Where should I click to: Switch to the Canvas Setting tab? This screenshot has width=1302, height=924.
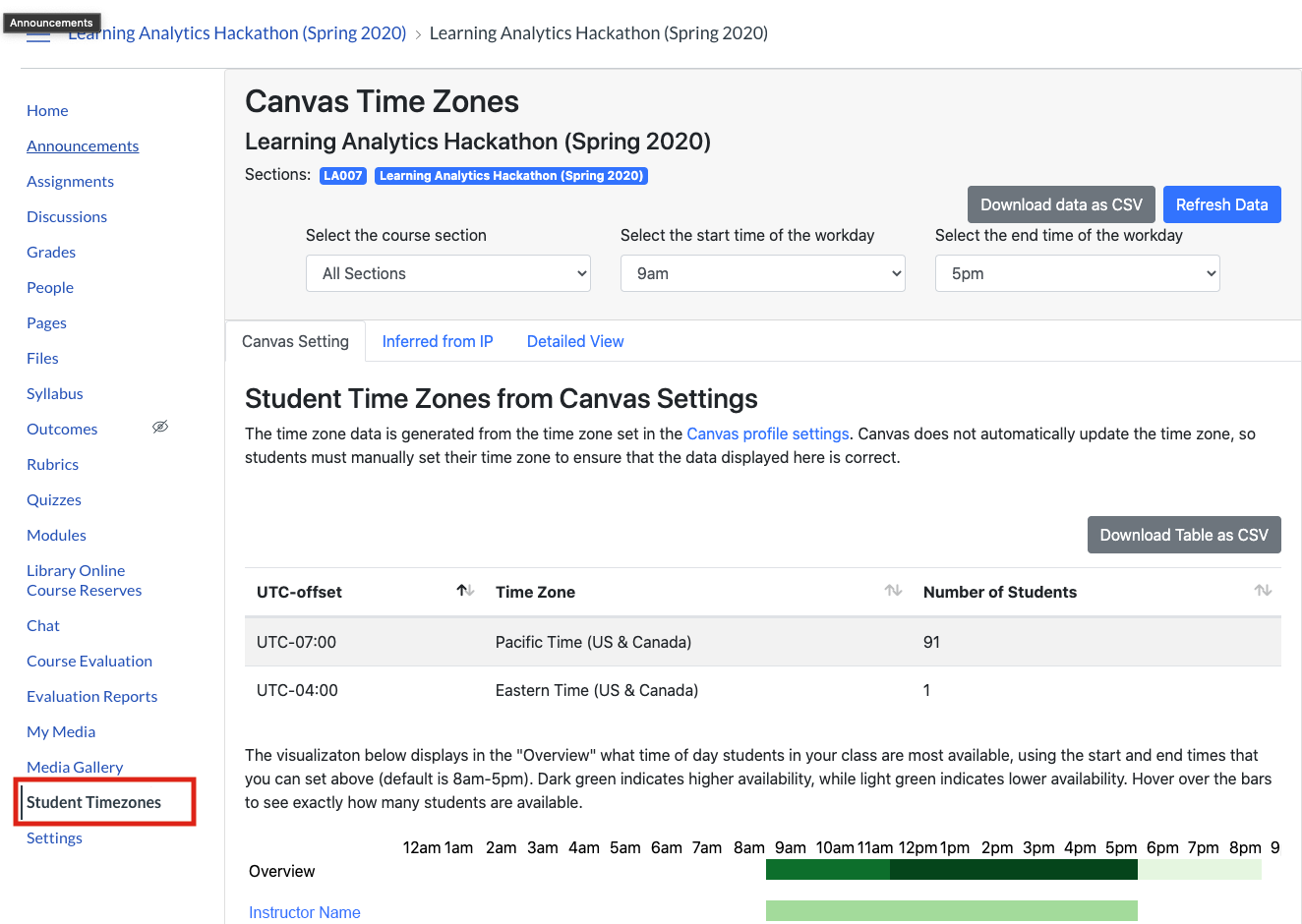(x=295, y=341)
